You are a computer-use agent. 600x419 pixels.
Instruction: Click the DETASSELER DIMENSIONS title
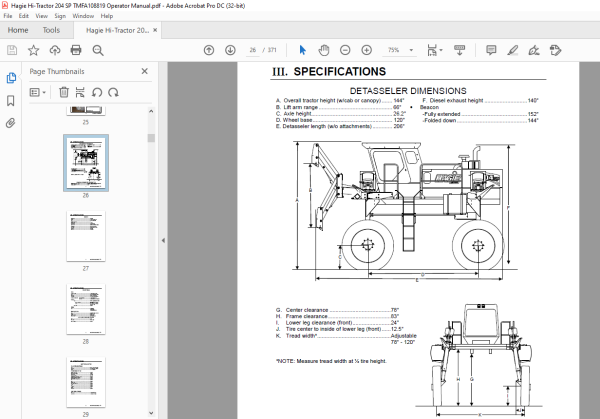(408, 91)
